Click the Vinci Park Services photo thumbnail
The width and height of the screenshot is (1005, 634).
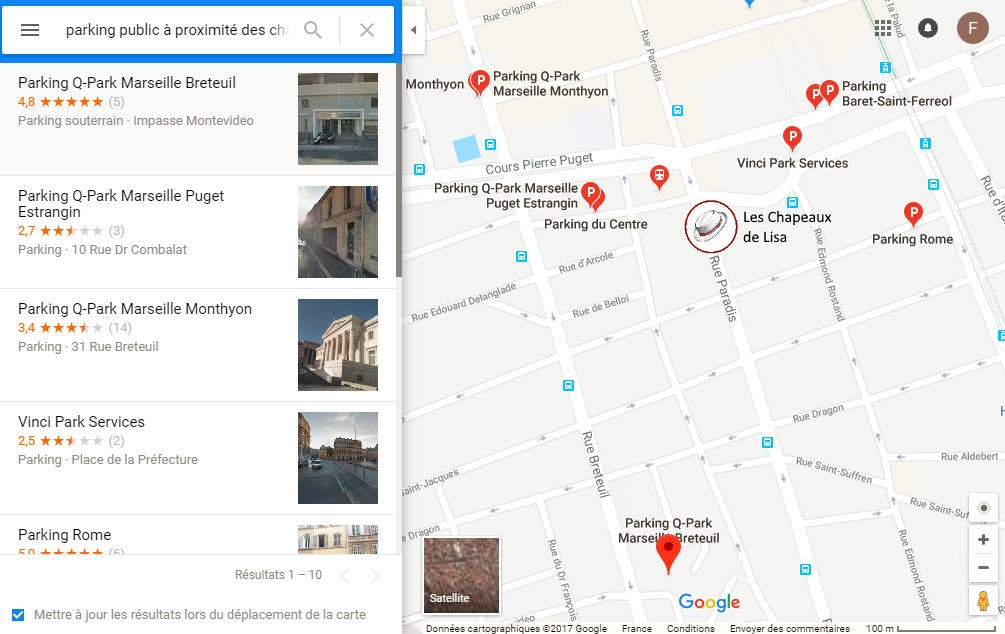tap(338, 458)
